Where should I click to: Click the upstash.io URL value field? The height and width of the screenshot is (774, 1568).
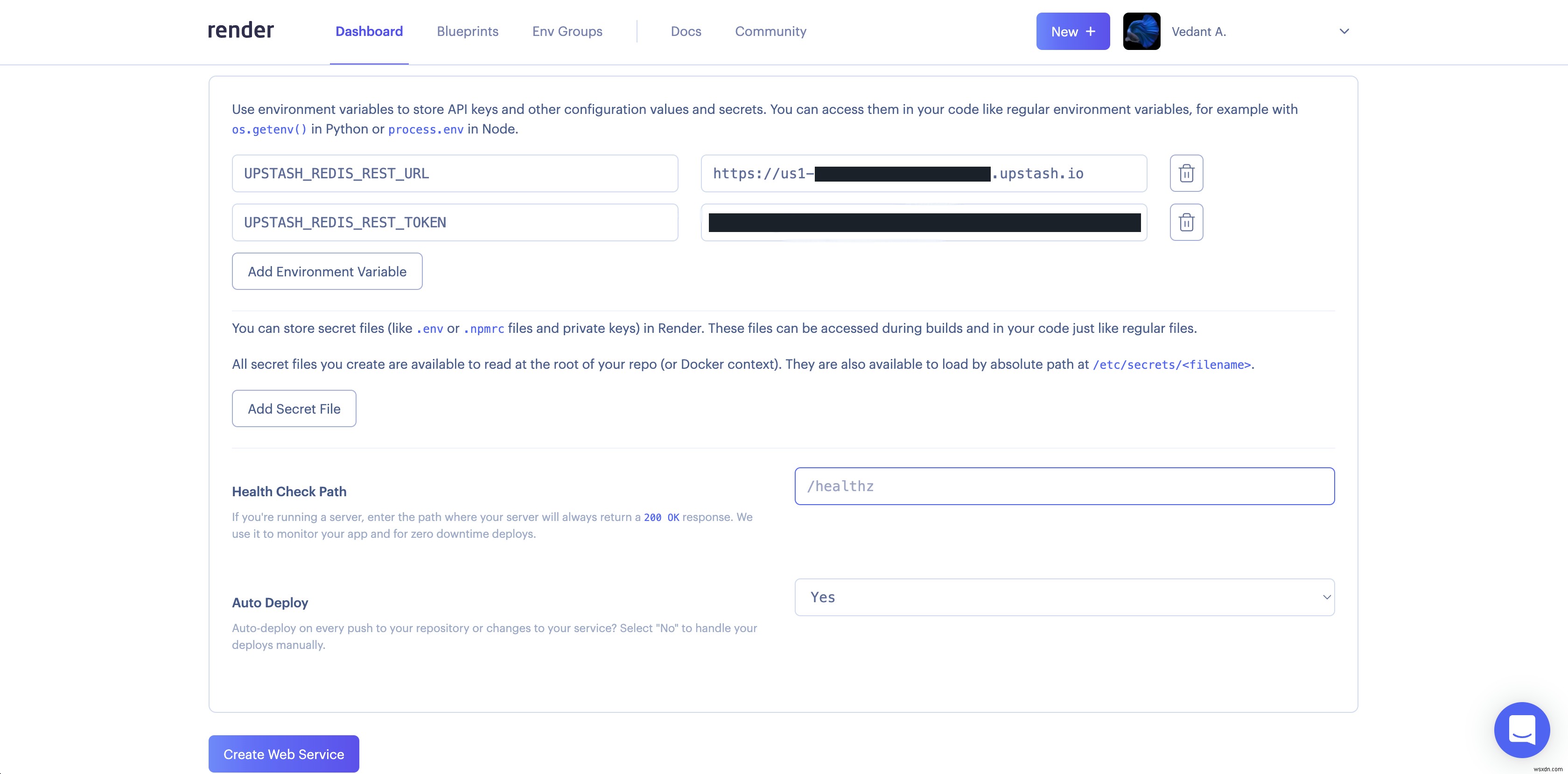coord(924,174)
